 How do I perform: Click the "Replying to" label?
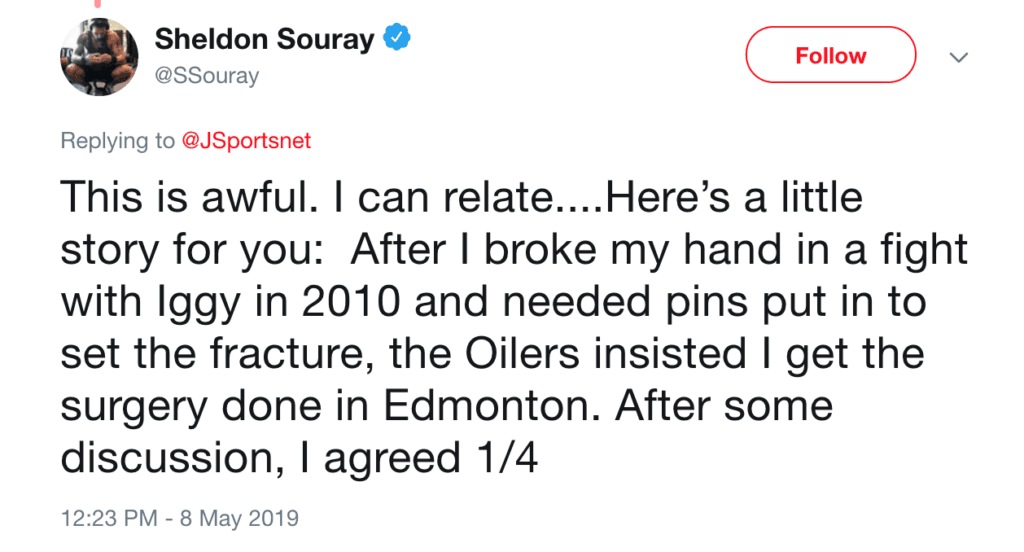click(x=117, y=141)
